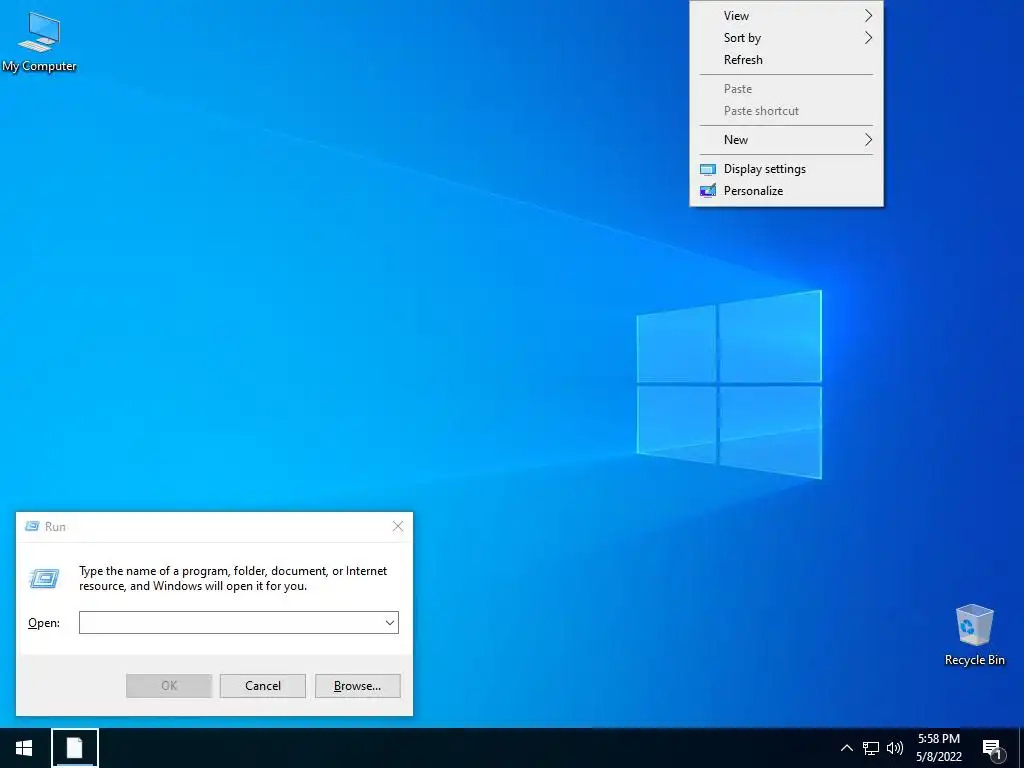Open the View submenu

(x=786, y=16)
